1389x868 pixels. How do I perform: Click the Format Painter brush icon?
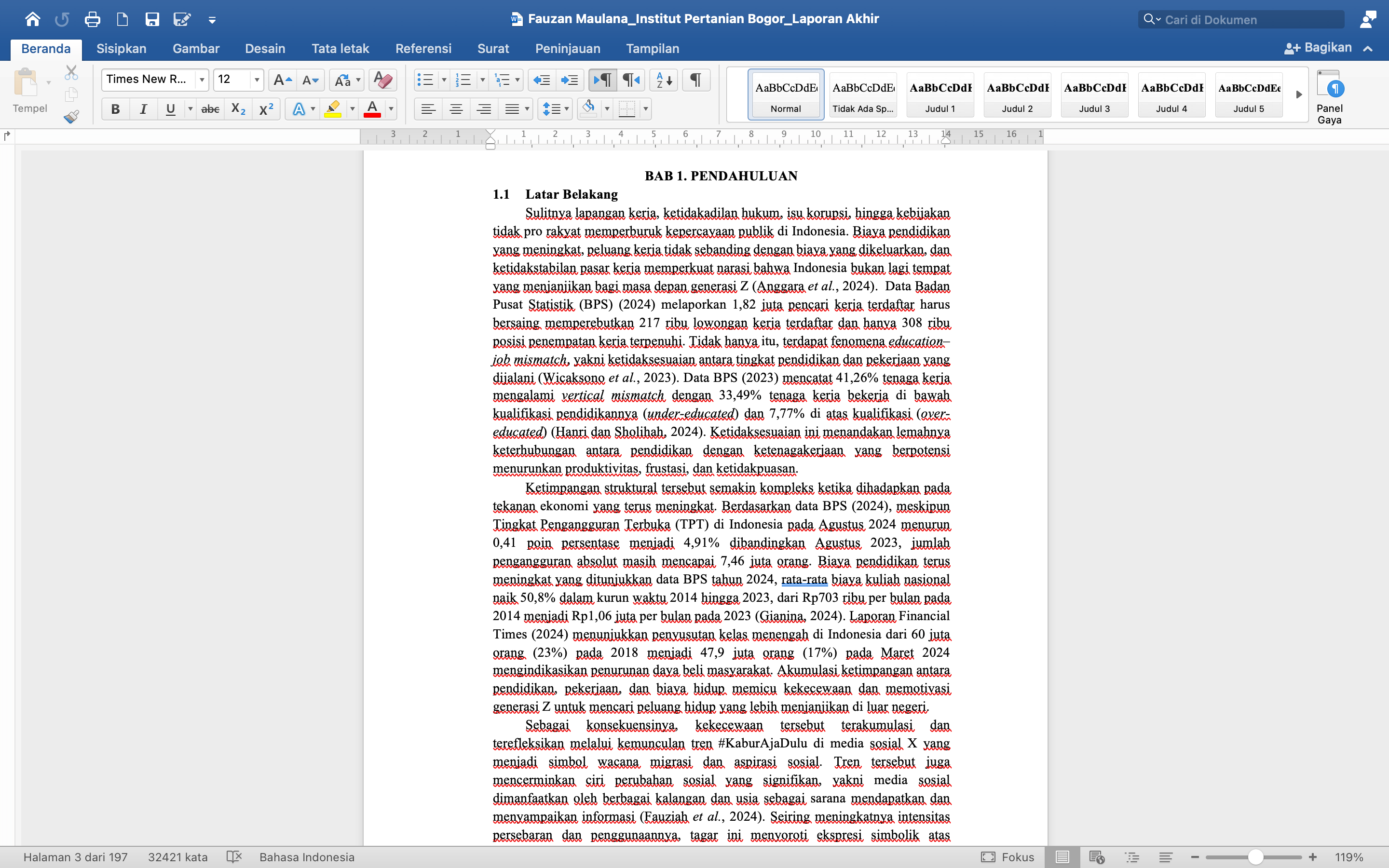pyautogui.click(x=71, y=117)
